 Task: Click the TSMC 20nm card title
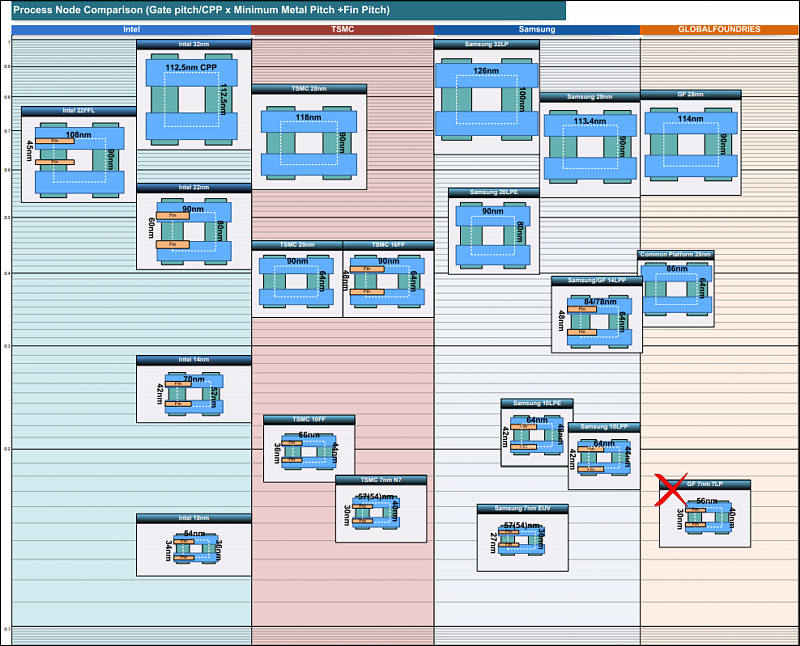pos(297,245)
